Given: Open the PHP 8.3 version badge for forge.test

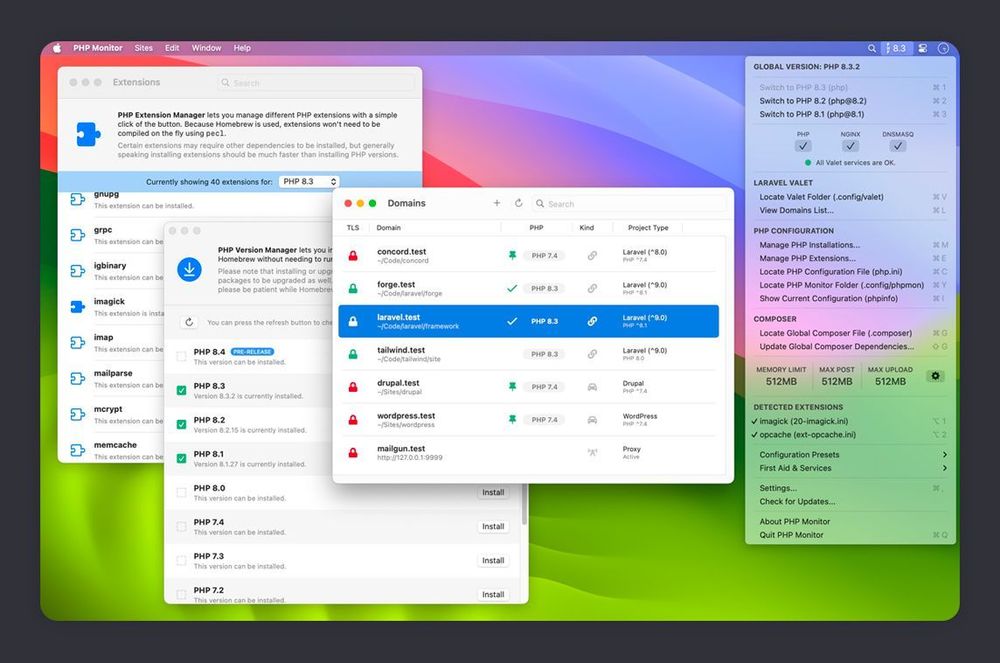Looking at the screenshot, I should coord(544,288).
